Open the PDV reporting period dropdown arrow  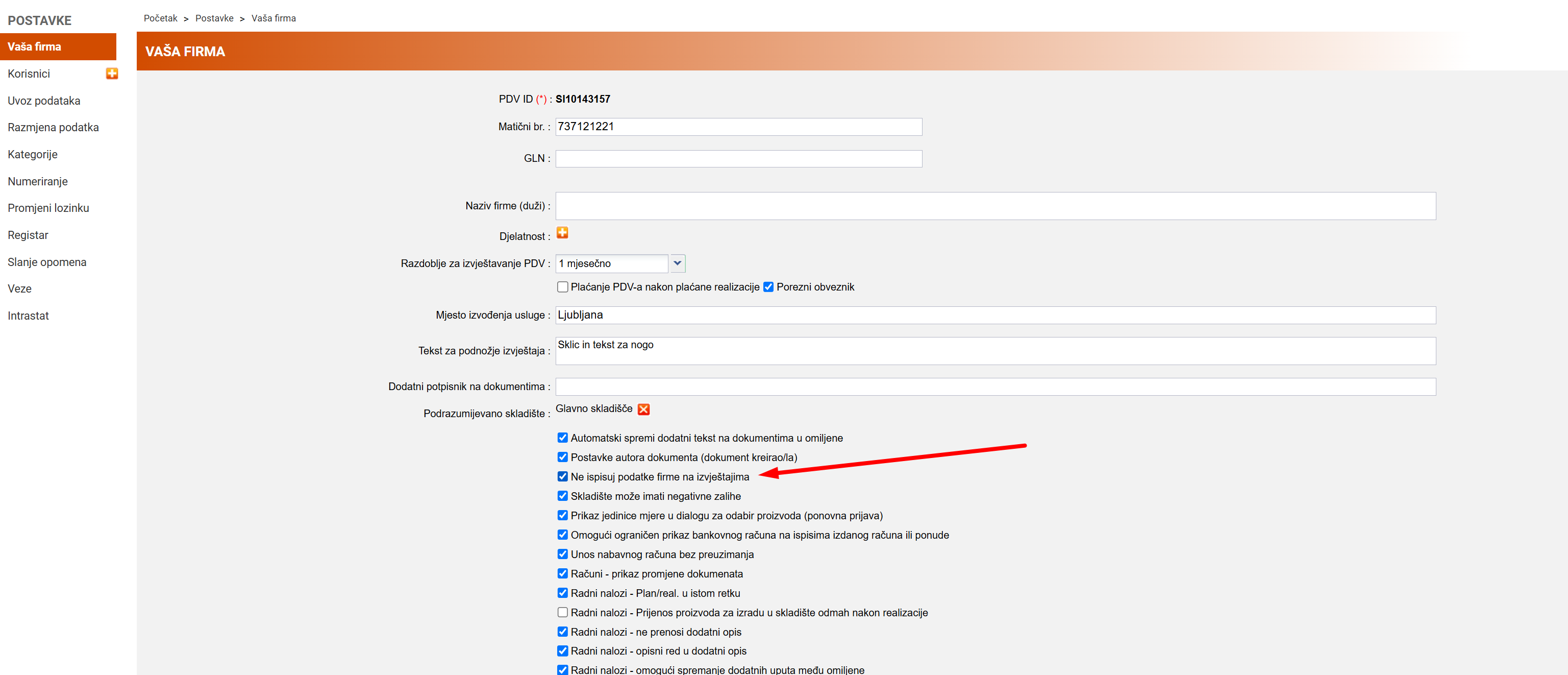(x=677, y=264)
